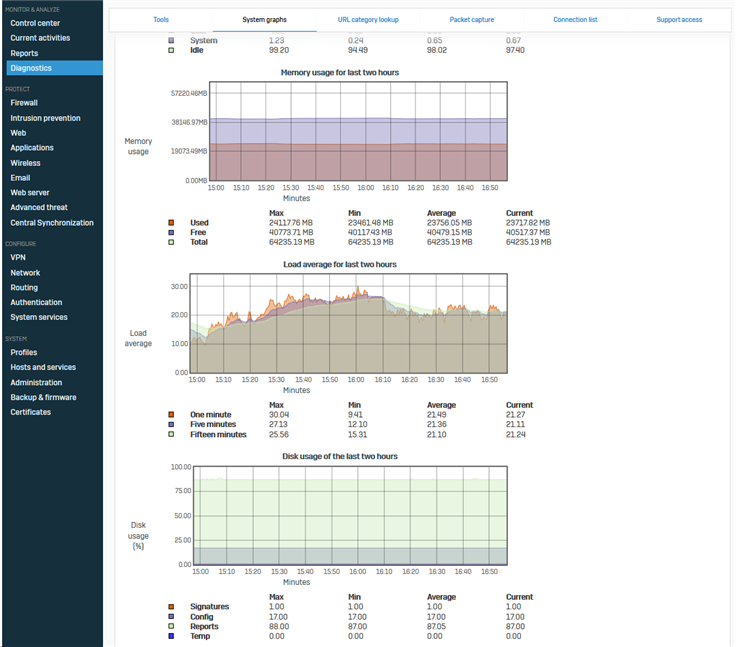Viewport: 736px width, 647px height.
Task: Select Control center in sidebar
Action: click(x=34, y=23)
